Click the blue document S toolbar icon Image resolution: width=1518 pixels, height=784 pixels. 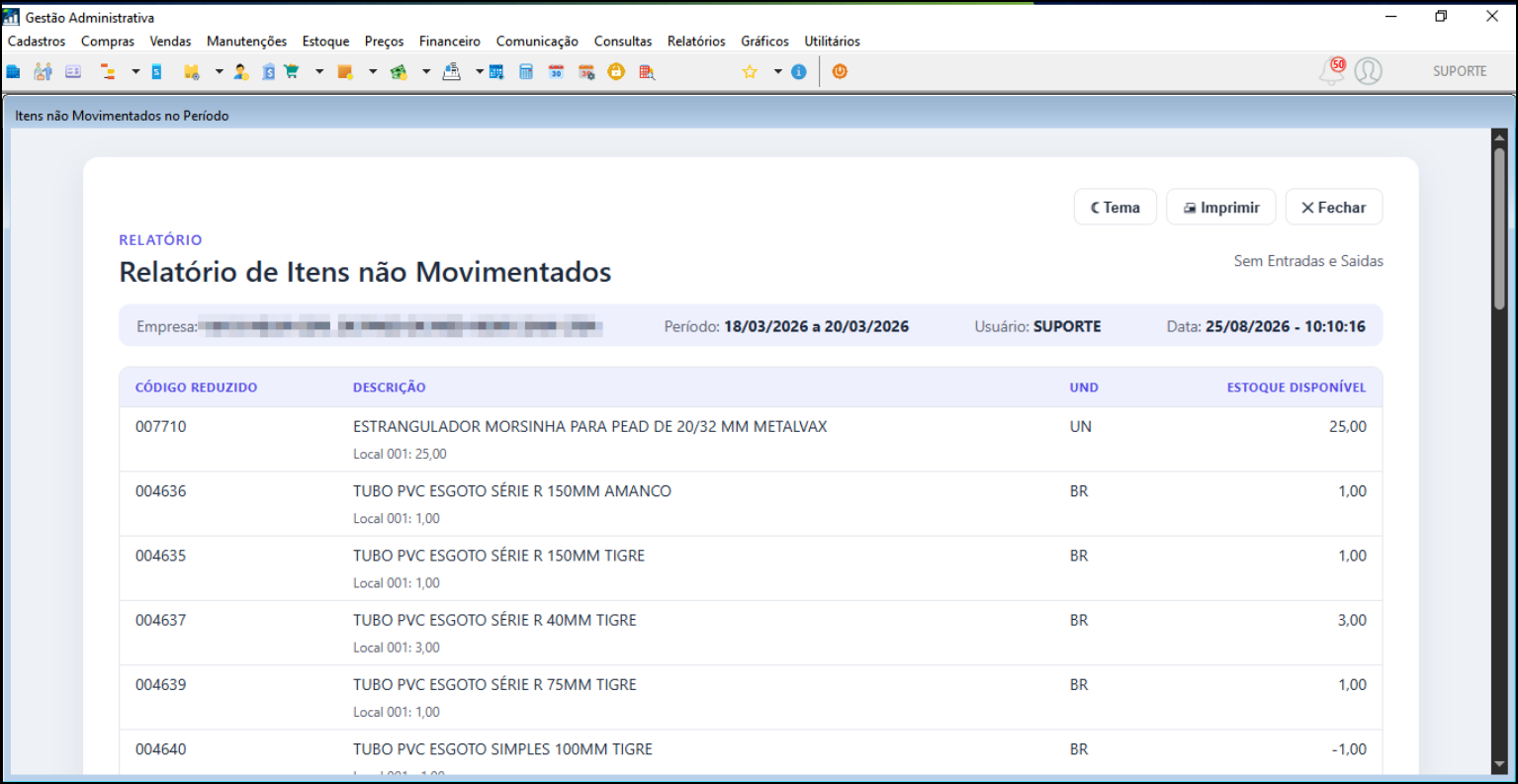(156, 71)
